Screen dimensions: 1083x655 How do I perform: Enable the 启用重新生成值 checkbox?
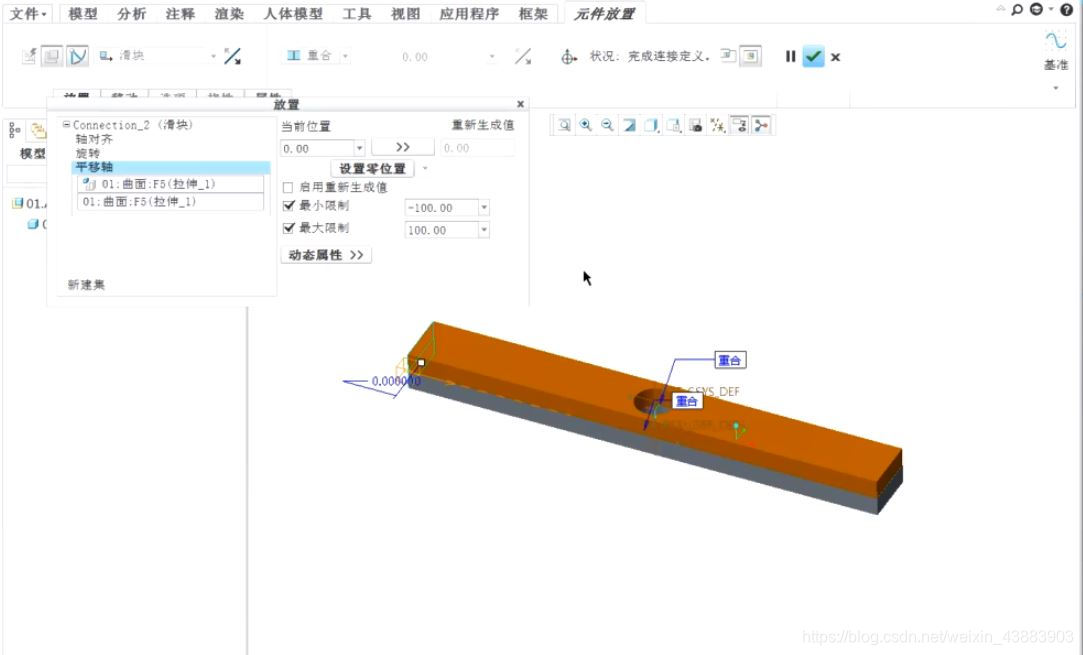(288, 187)
